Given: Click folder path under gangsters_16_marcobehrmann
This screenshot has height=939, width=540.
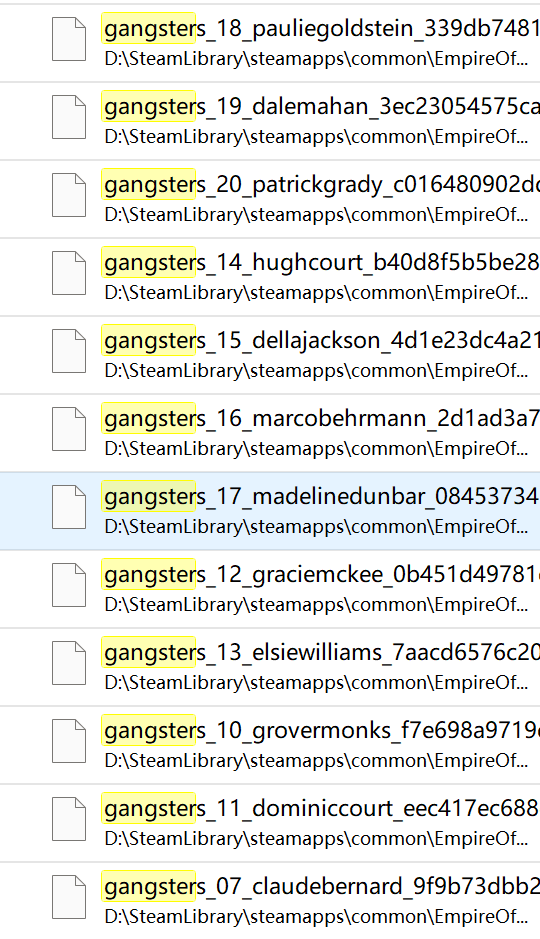Looking at the screenshot, I should (x=316, y=449).
